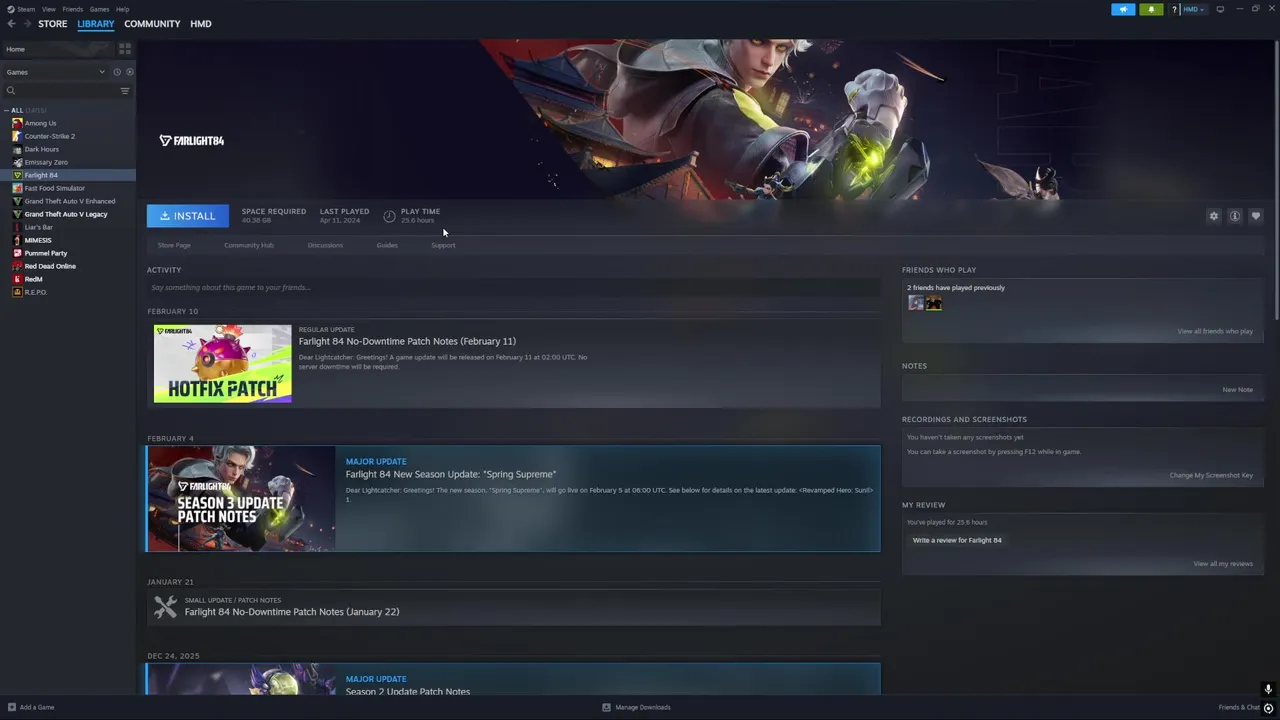
Task: Expand the Games category dropdown
Action: (x=56, y=72)
